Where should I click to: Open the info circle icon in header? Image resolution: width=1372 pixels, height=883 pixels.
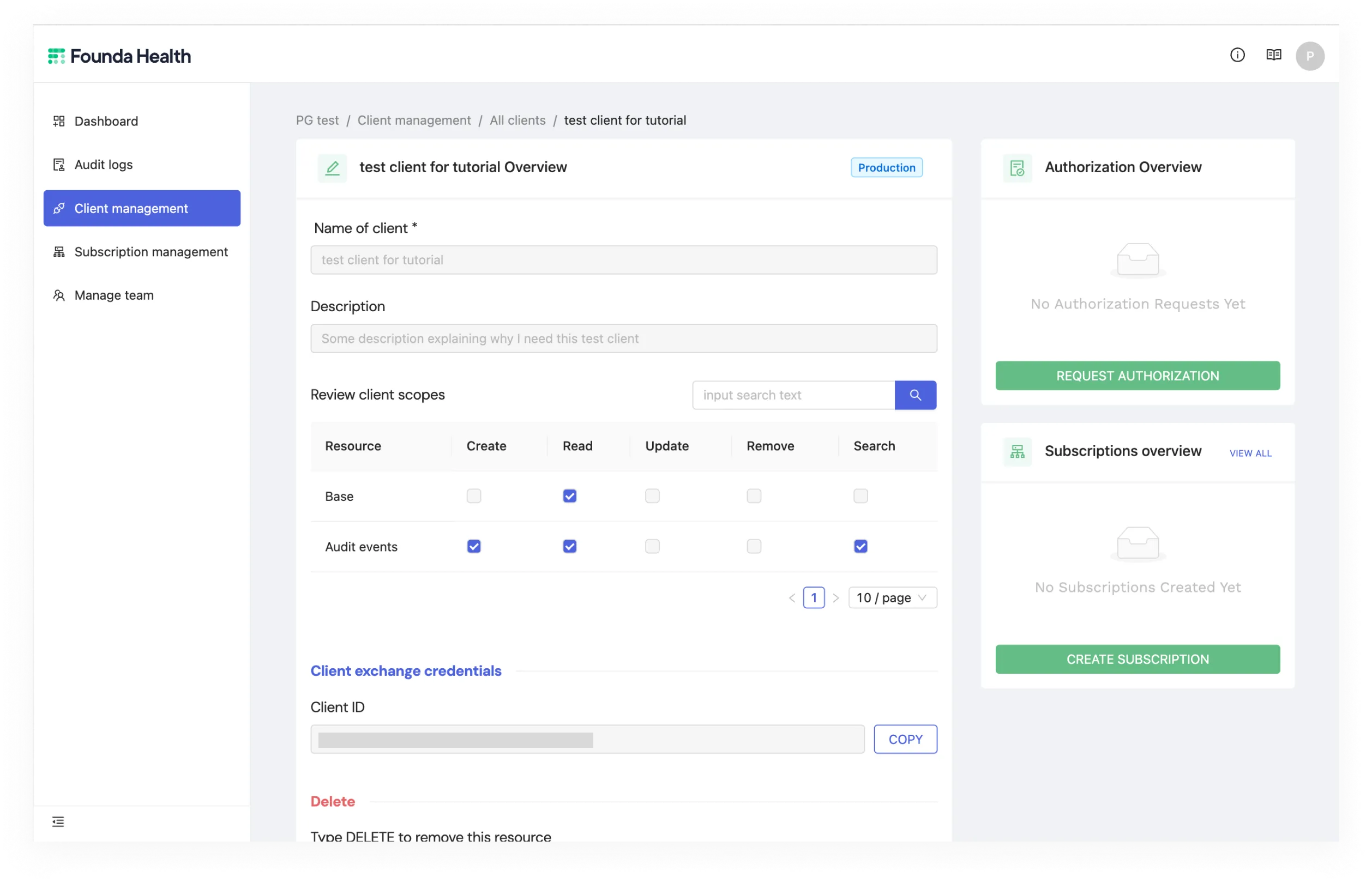pyautogui.click(x=1237, y=55)
